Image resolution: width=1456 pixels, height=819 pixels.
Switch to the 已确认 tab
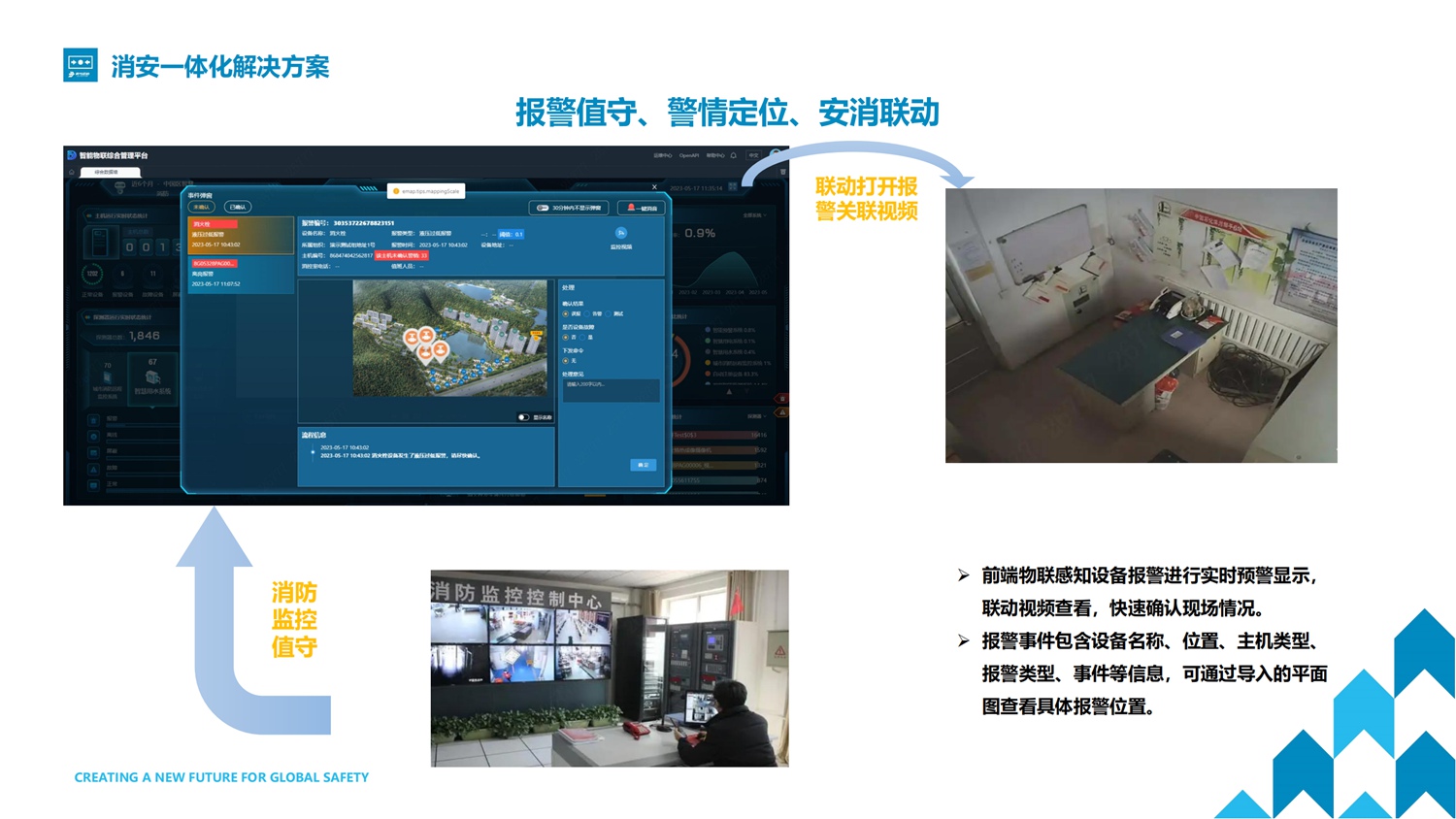click(x=238, y=207)
